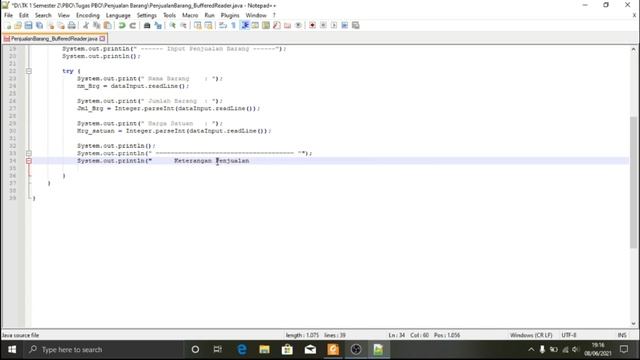
Task: Open the Run menu
Action: 209,15
